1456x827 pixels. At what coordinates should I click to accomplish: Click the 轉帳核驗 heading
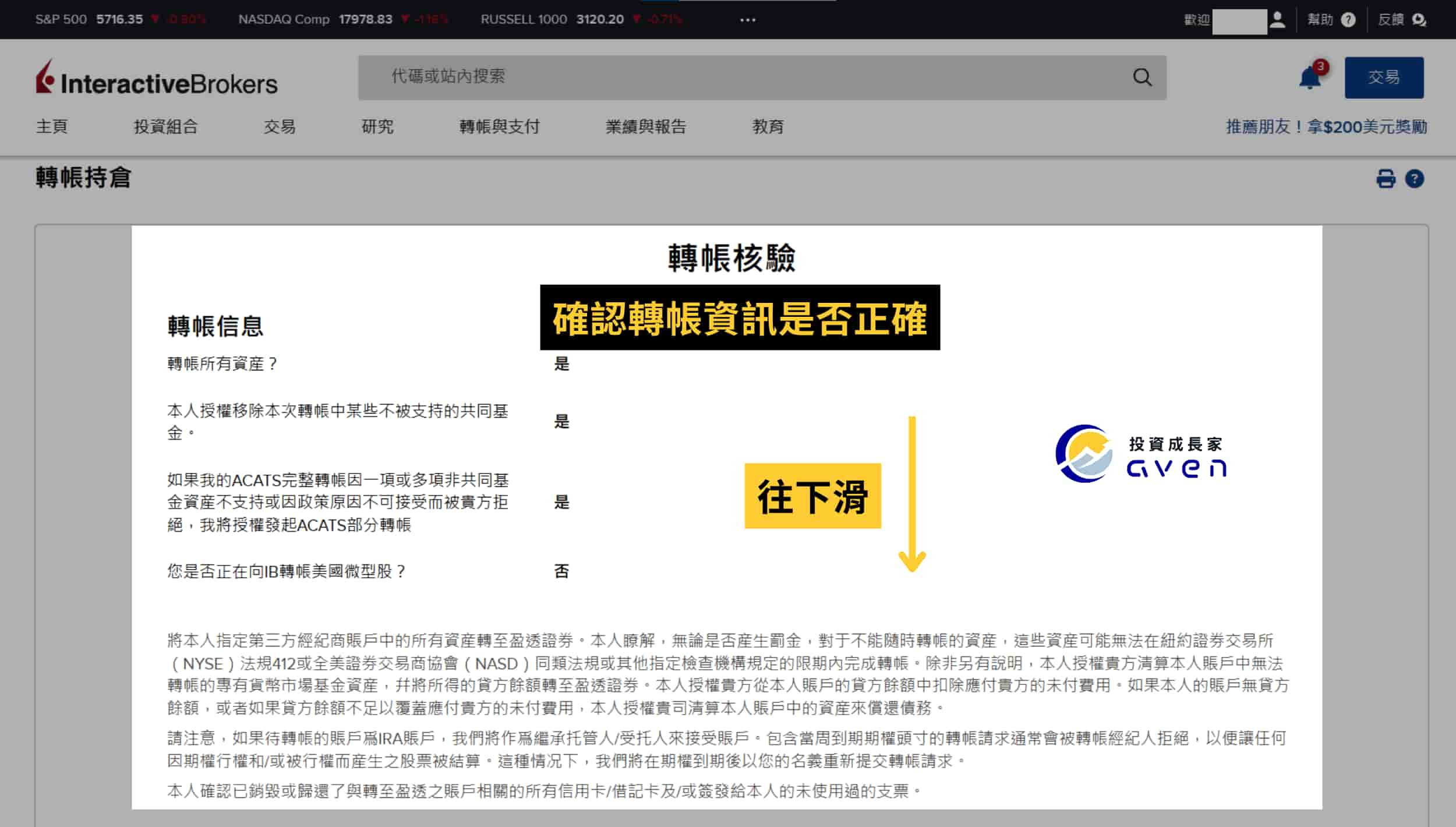click(731, 258)
